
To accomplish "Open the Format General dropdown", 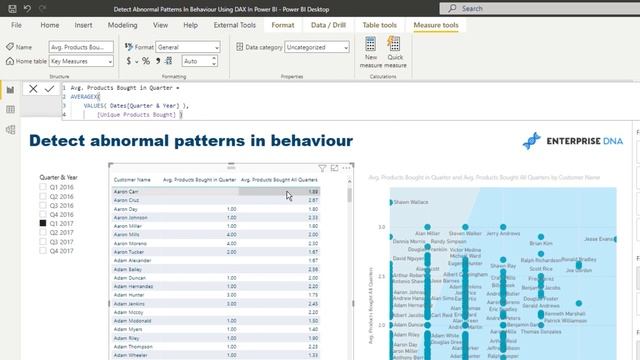I will tap(188, 47).
